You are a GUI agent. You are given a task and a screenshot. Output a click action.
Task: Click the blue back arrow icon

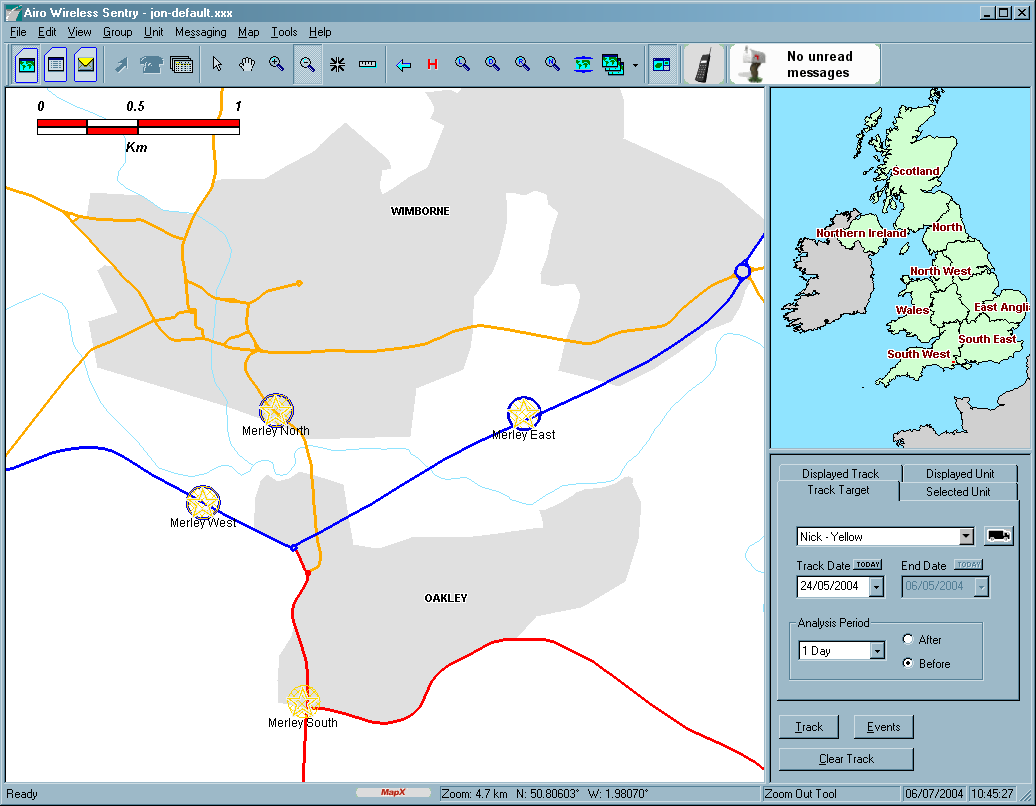[x=403, y=65]
